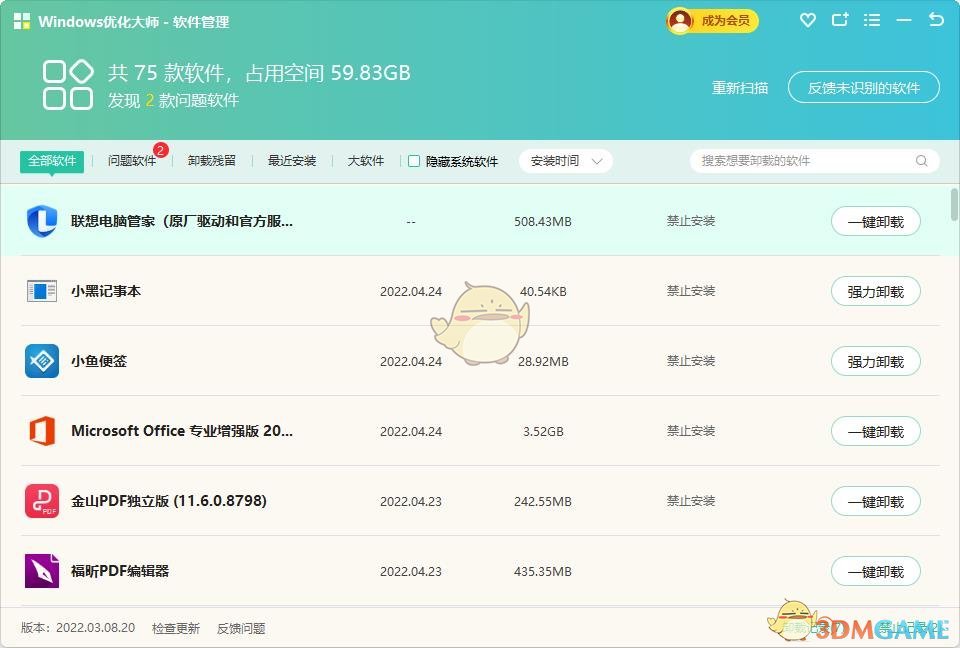The height and width of the screenshot is (648, 960).
Task: Click the search magnifier in search box
Action: coord(921,160)
